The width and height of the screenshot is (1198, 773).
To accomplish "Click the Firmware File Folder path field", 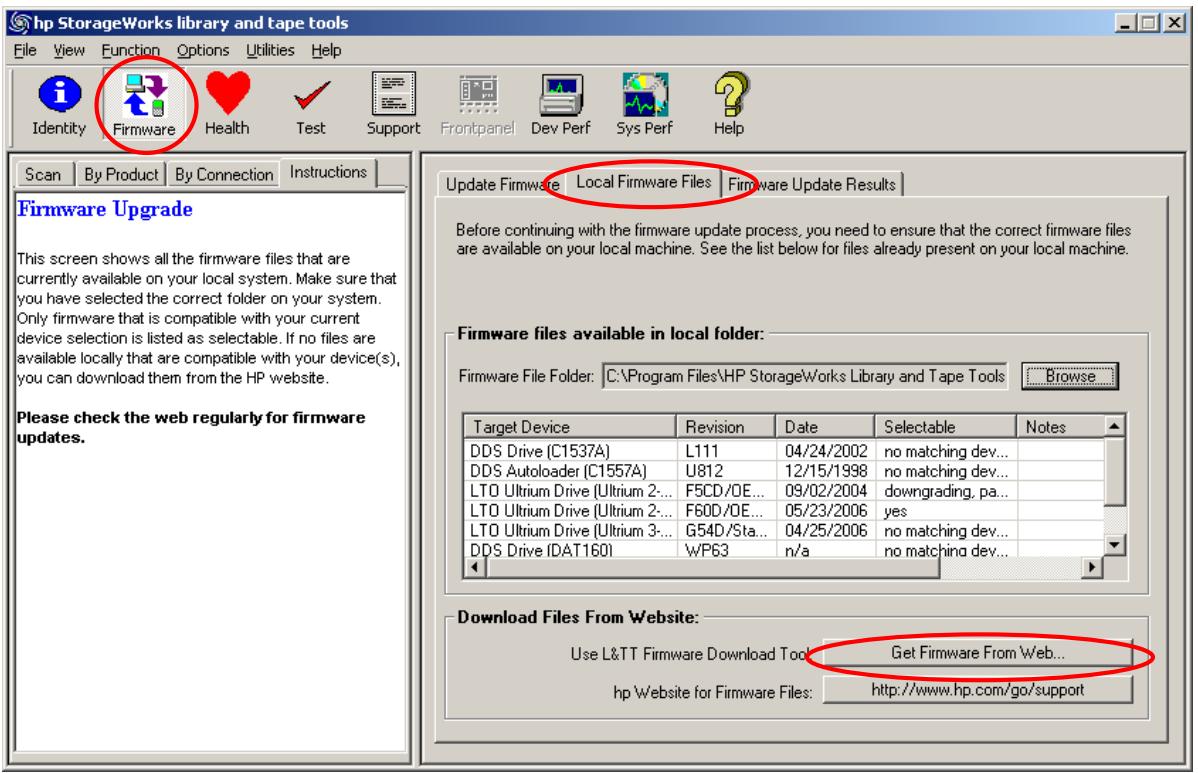I will pos(805,376).
